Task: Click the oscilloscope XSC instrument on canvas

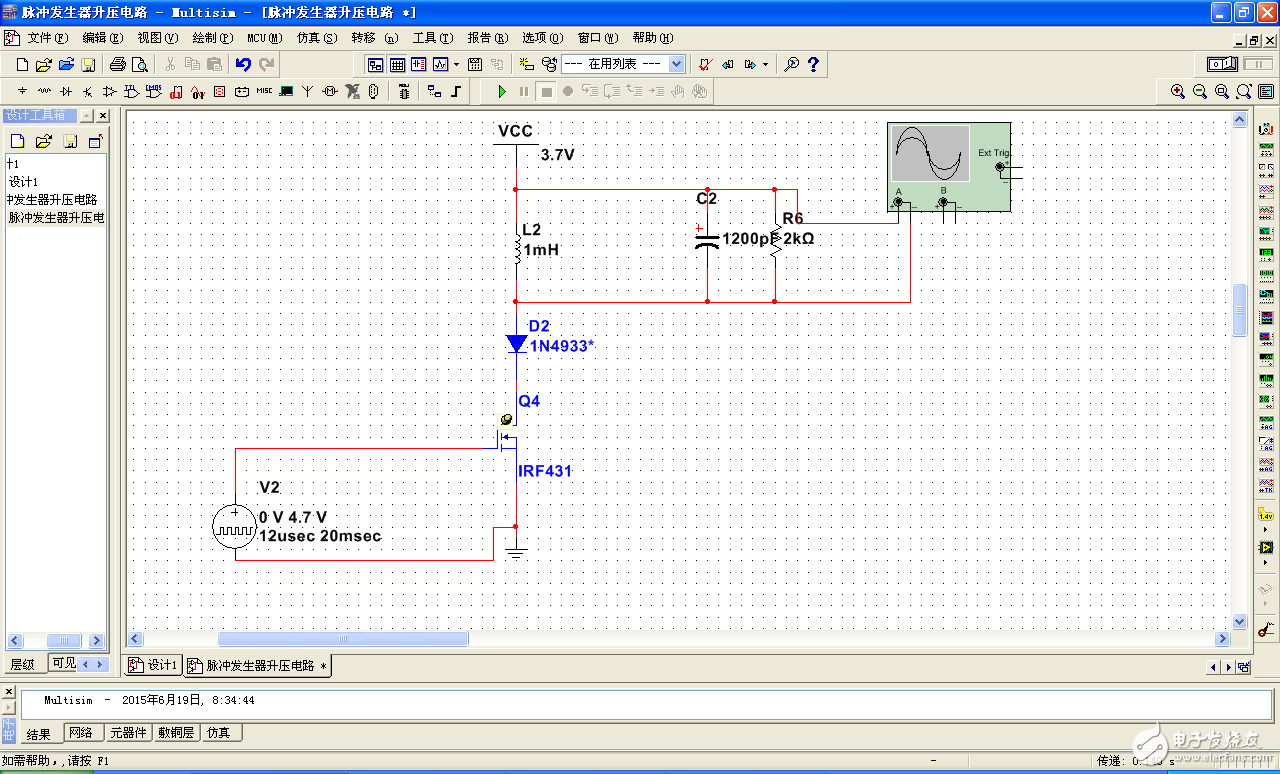Action: (949, 167)
